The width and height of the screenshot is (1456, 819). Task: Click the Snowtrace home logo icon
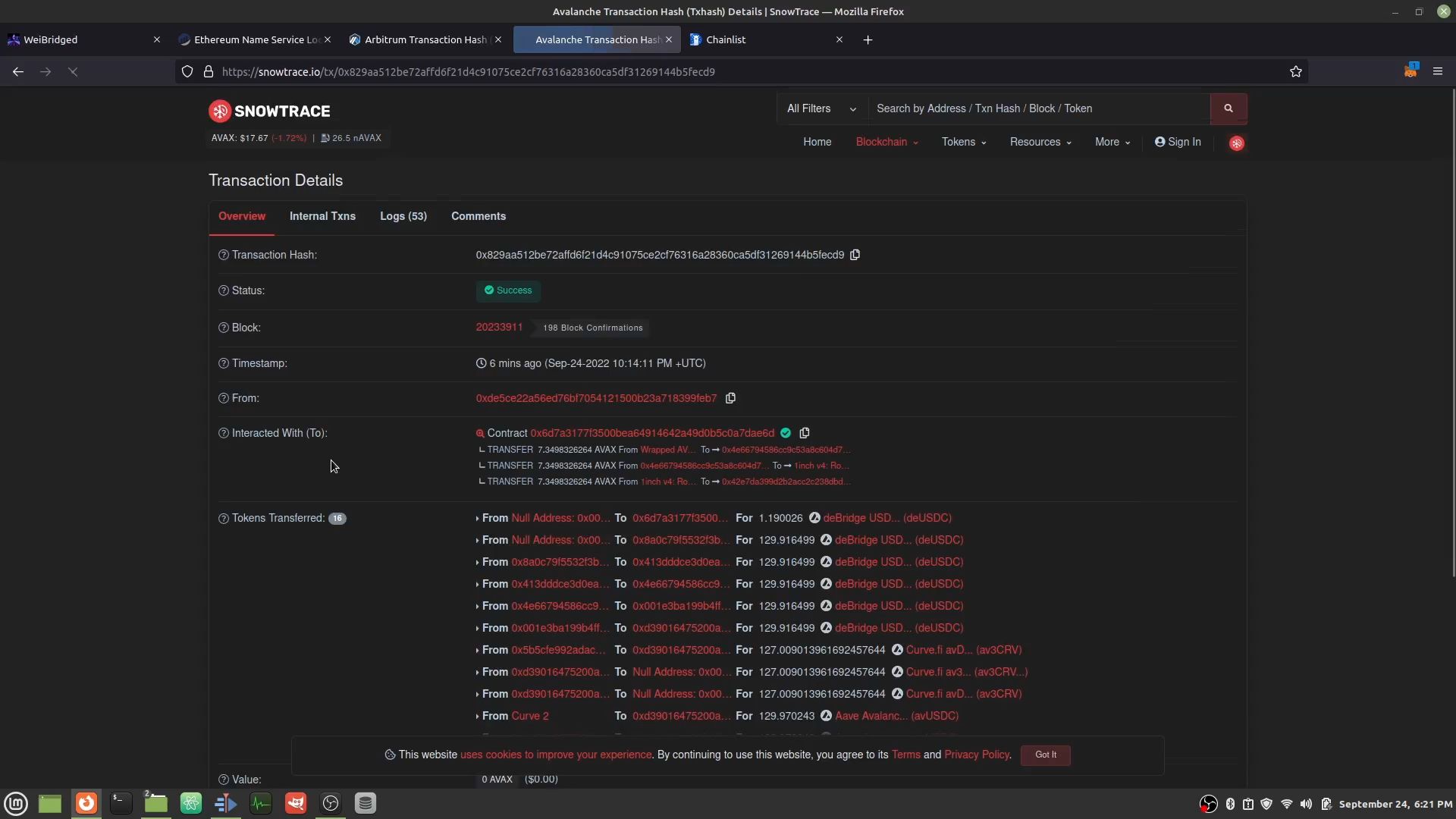(x=219, y=111)
